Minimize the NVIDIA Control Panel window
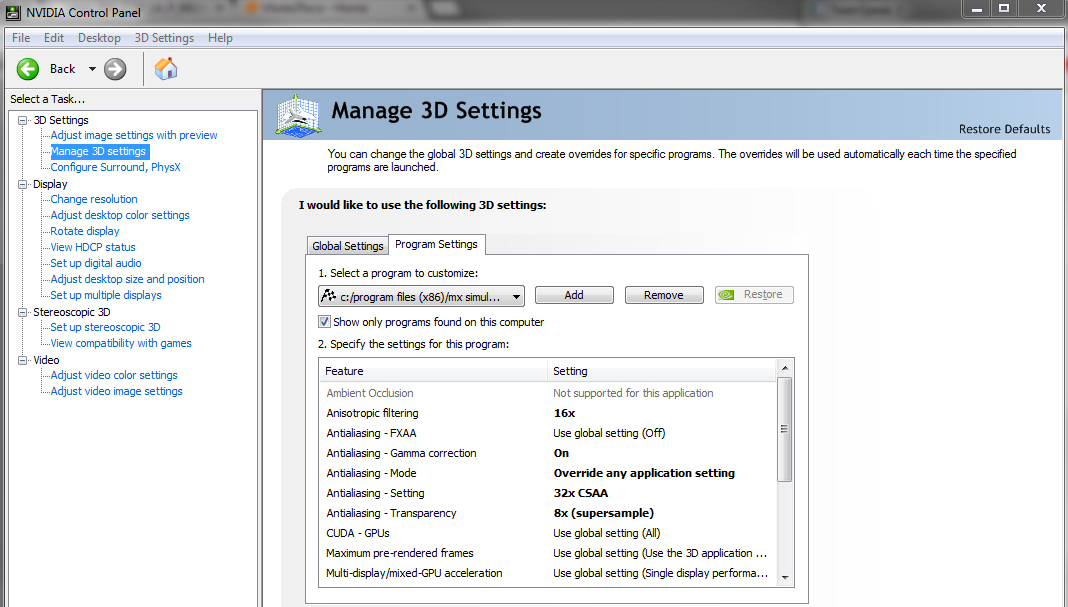The image size is (1068, 607). [976, 8]
